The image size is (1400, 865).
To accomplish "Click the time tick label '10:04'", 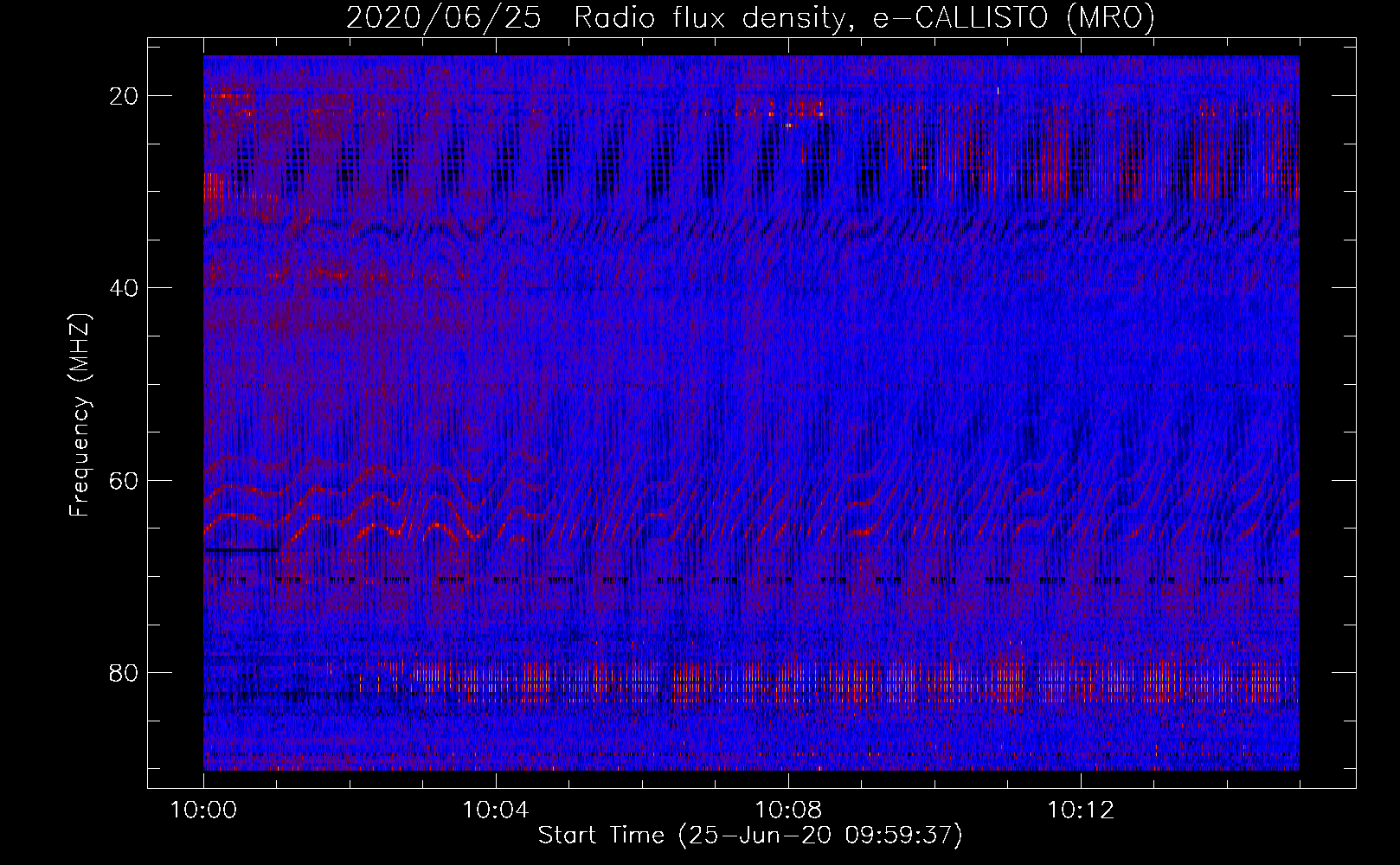I will pos(495,811).
